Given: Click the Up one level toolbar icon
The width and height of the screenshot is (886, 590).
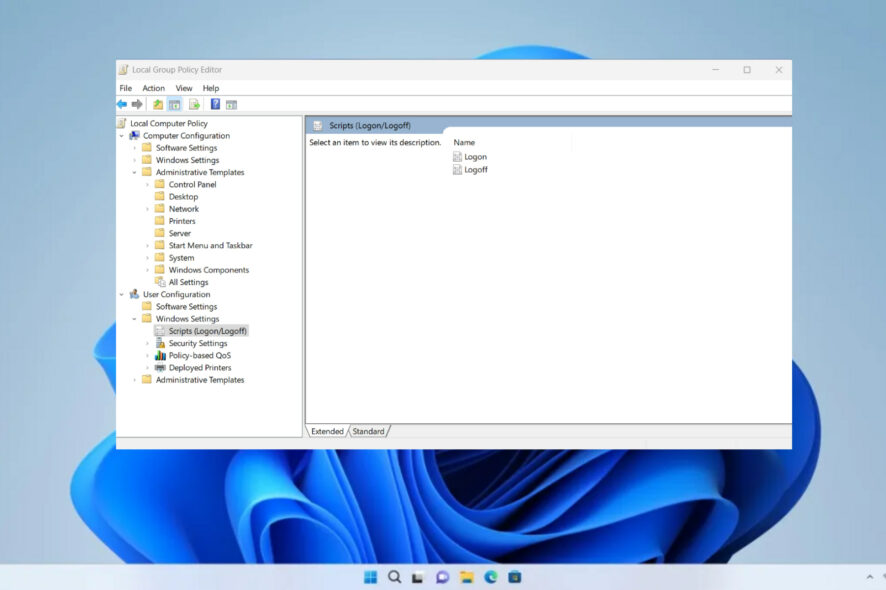Looking at the screenshot, I should coord(157,104).
